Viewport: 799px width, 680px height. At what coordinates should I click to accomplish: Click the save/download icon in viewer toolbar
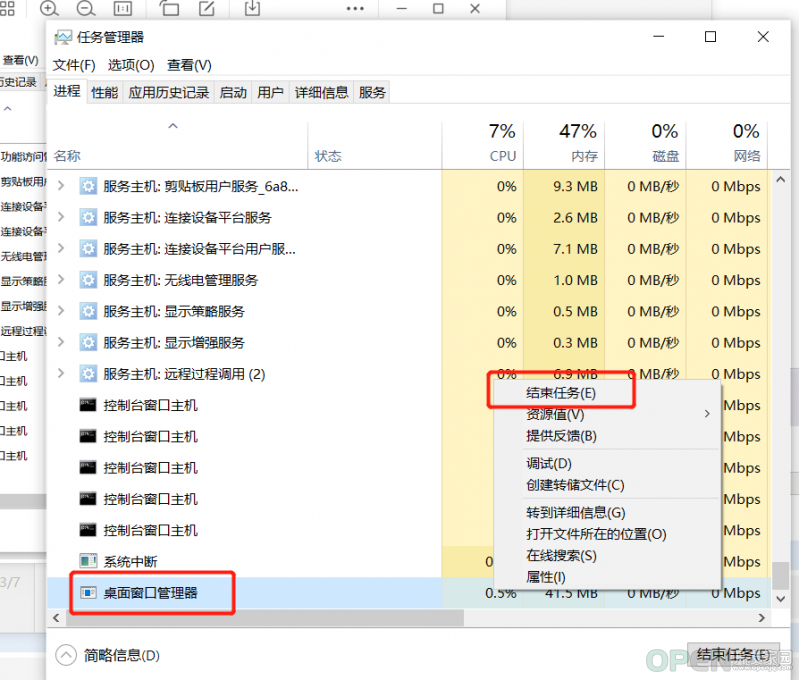[x=252, y=8]
